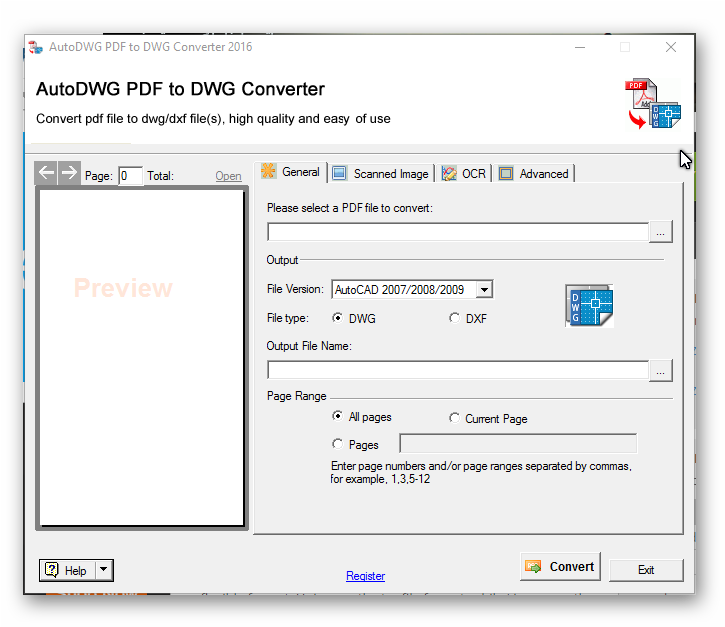Viewport: 725px width, 627px height.
Task: Click the Output File Name field
Action: click(458, 371)
